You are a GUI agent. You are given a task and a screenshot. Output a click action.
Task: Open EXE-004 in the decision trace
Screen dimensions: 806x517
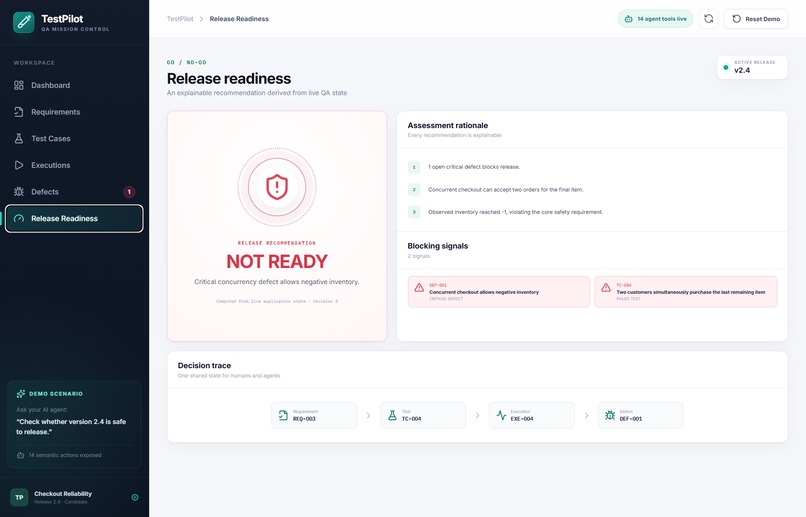pyautogui.click(x=532, y=415)
